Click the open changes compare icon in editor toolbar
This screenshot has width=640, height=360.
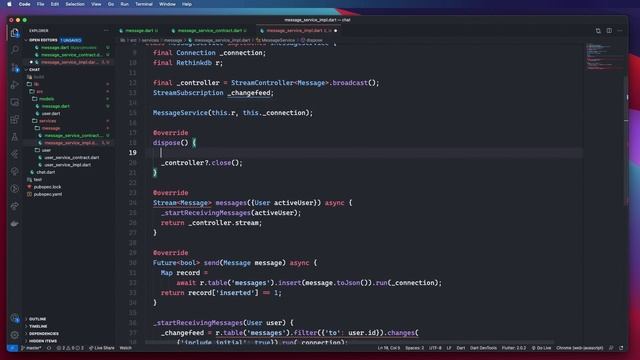point(598,31)
